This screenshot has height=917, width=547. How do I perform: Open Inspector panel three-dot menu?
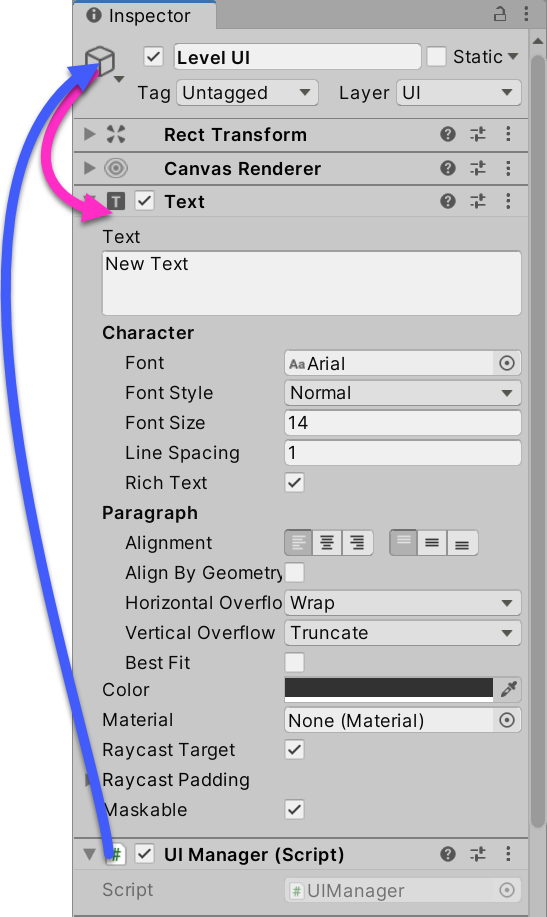(x=527, y=14)
